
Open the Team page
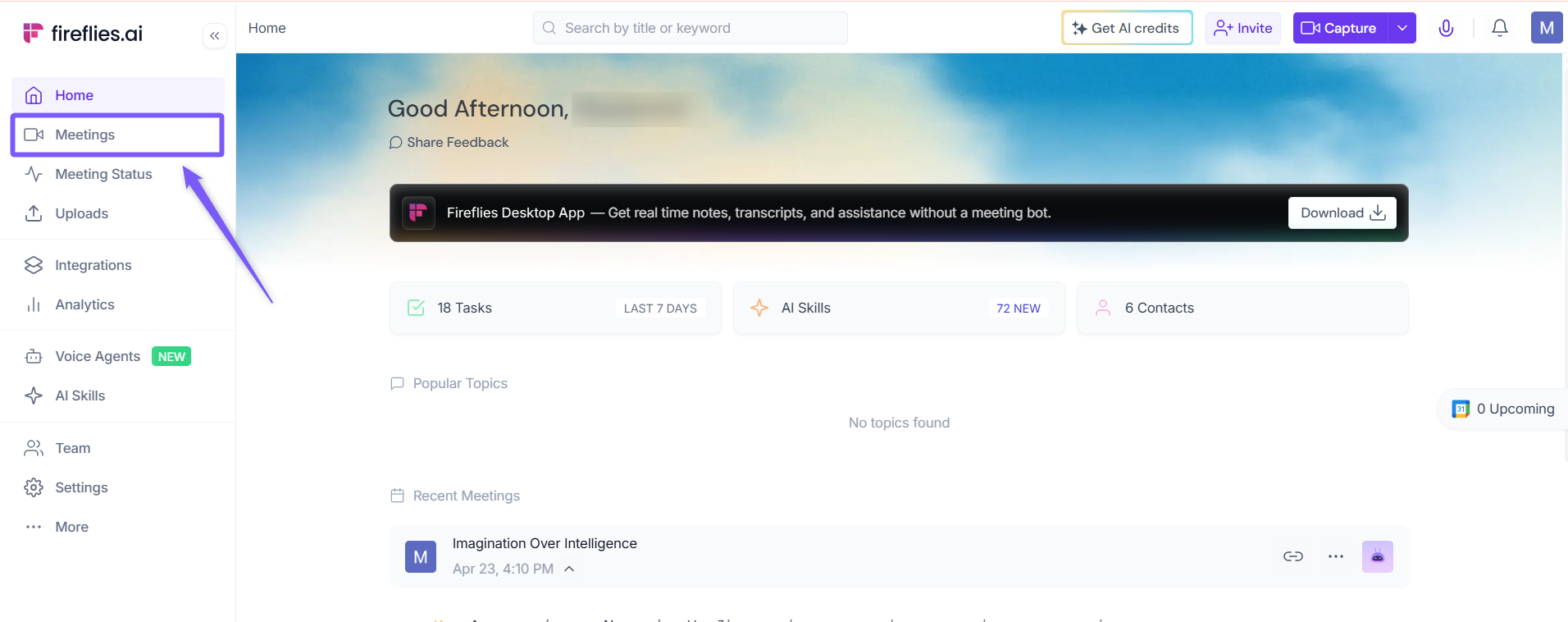tap(118, 448)
